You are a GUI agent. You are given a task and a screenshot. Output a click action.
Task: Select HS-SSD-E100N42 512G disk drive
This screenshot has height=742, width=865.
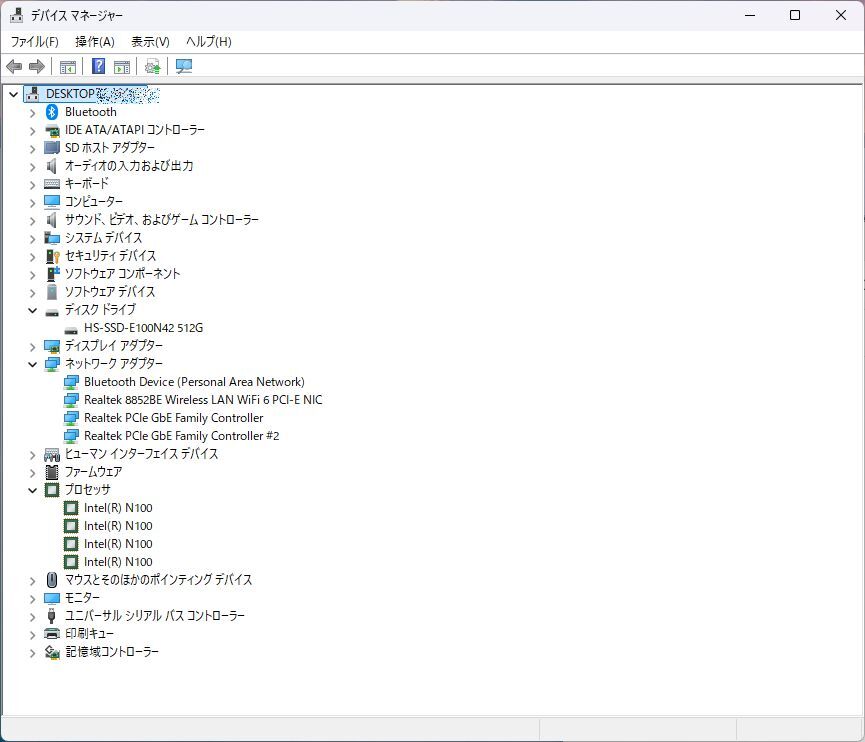click(143, 328)
